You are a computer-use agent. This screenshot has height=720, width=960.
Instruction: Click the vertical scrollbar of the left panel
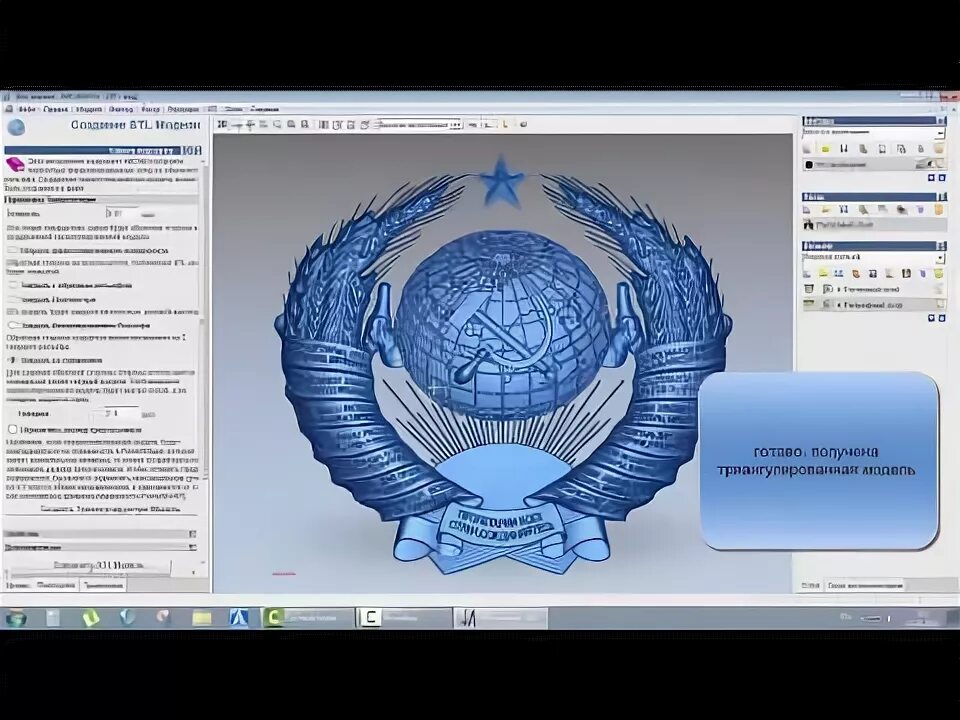(x=204, y=318)
